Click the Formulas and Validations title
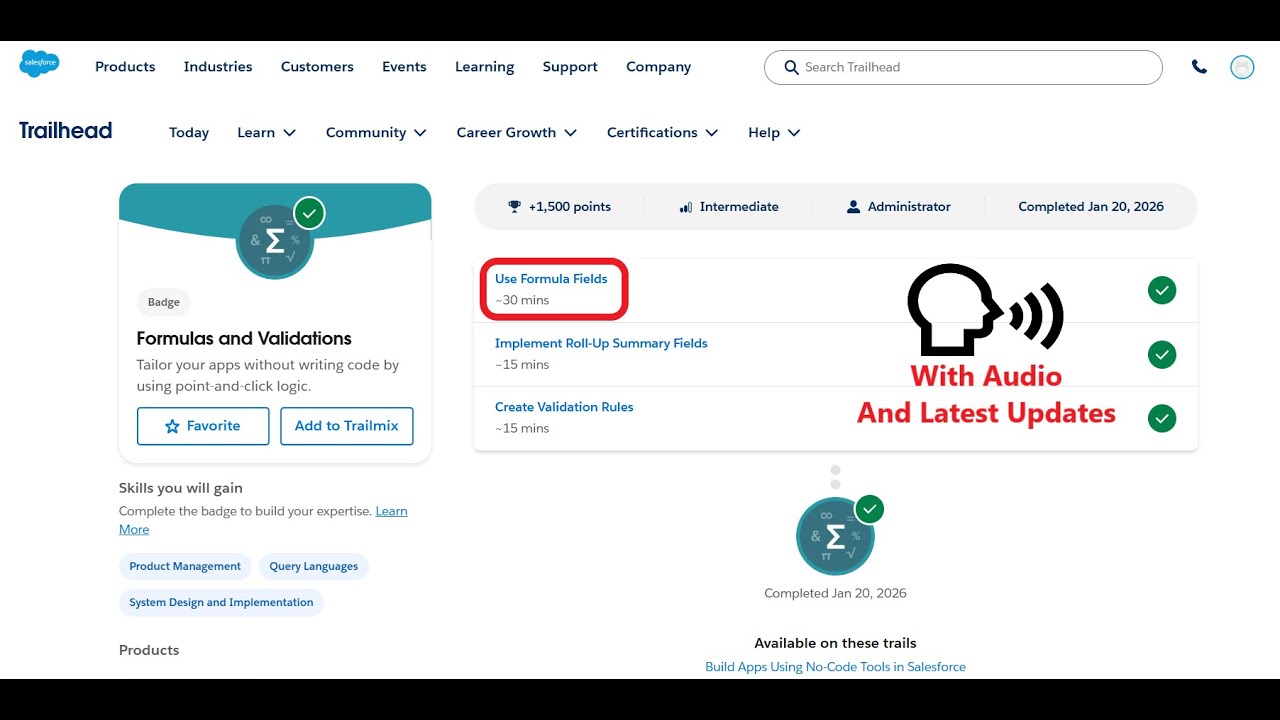 coord(244,338)
